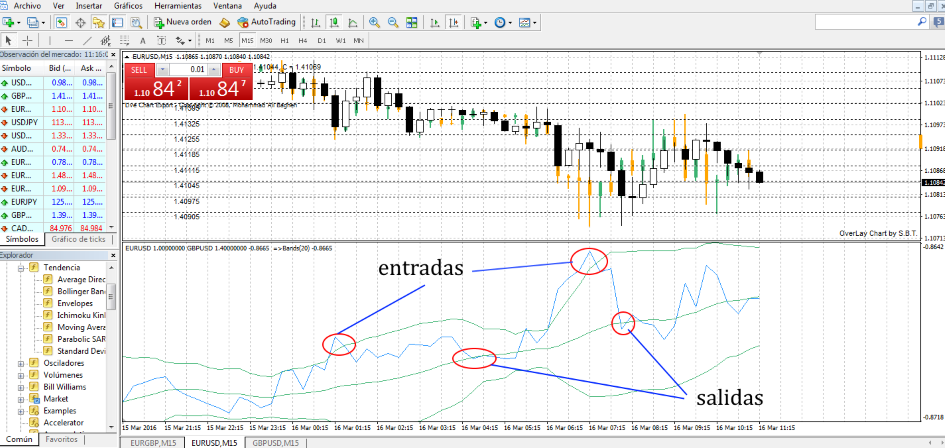Switch to the H4 timeframe

[x=302, y=40]
